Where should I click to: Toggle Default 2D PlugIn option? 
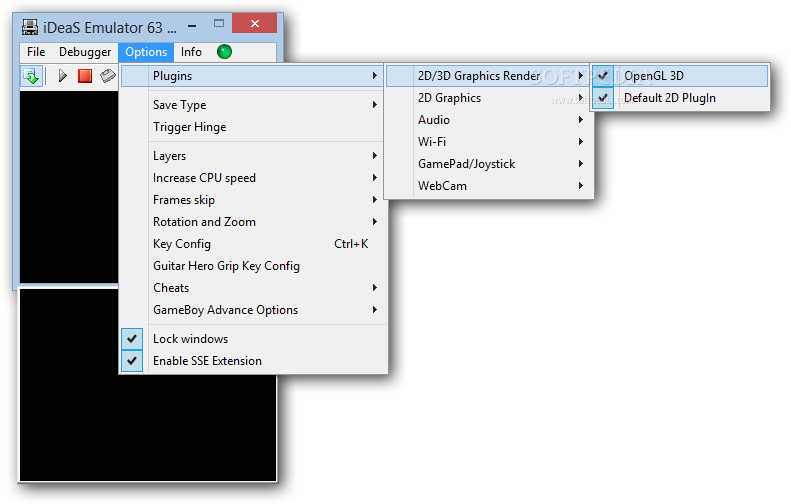coord(680,98)
